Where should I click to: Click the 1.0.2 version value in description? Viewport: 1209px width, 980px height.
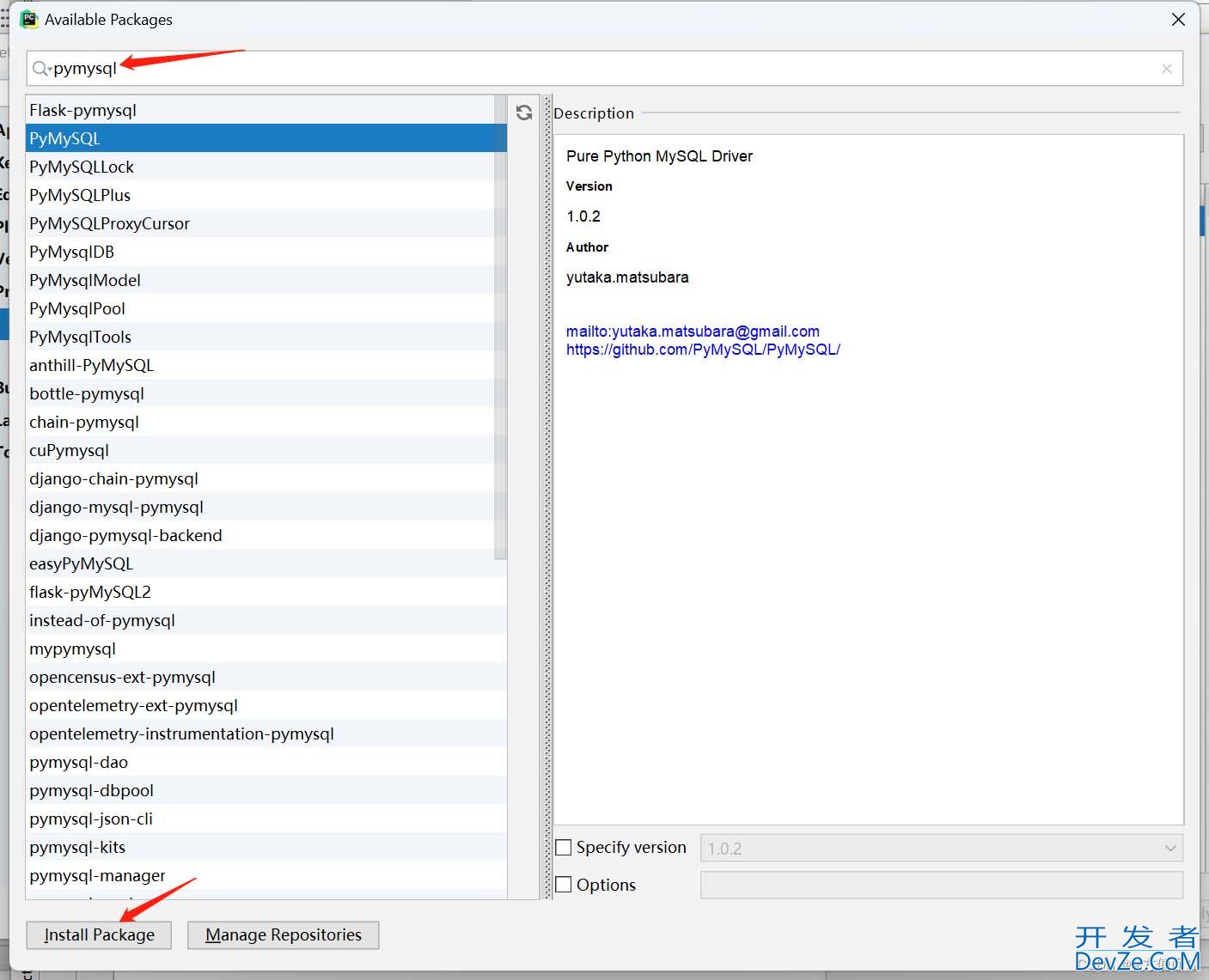point(583,216)
